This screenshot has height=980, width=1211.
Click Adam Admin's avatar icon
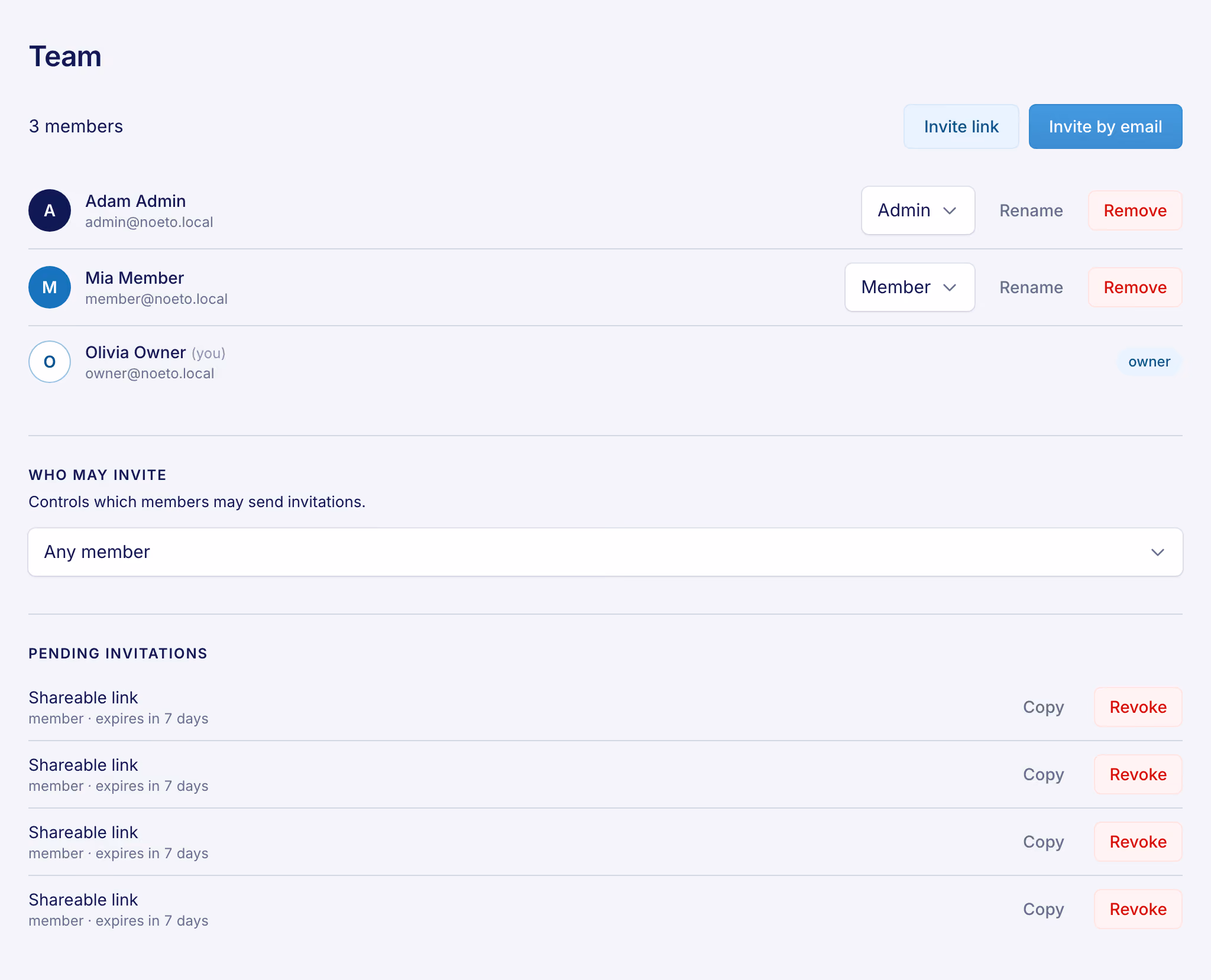(x=50, y=210)
